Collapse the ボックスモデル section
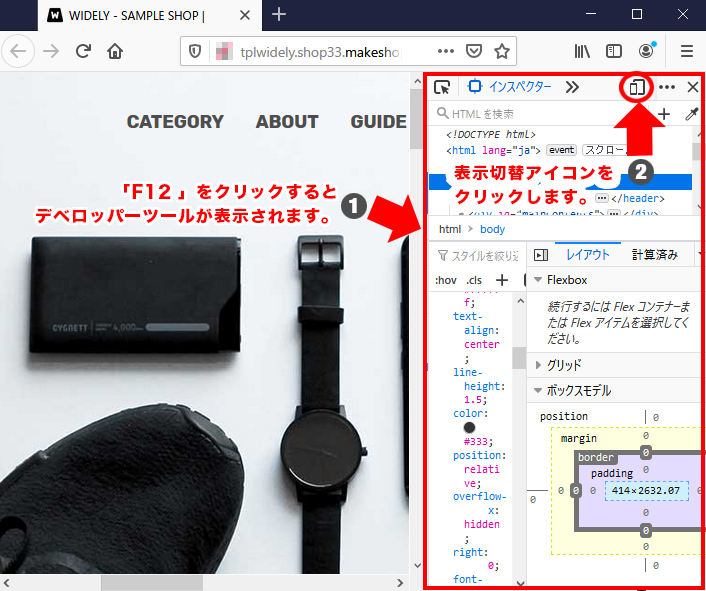 (537, 390)
